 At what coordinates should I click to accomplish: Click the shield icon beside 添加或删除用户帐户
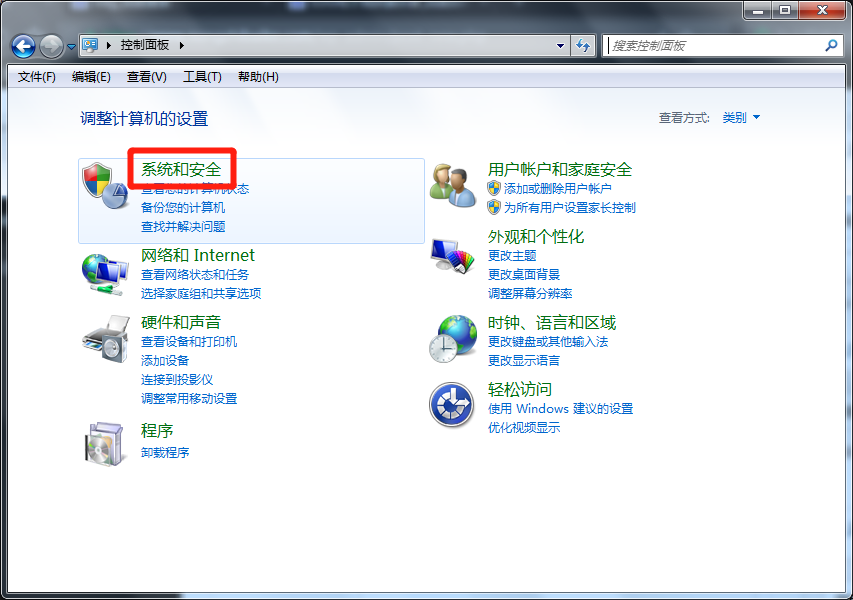pyautogui.click(x=494, y=188)
